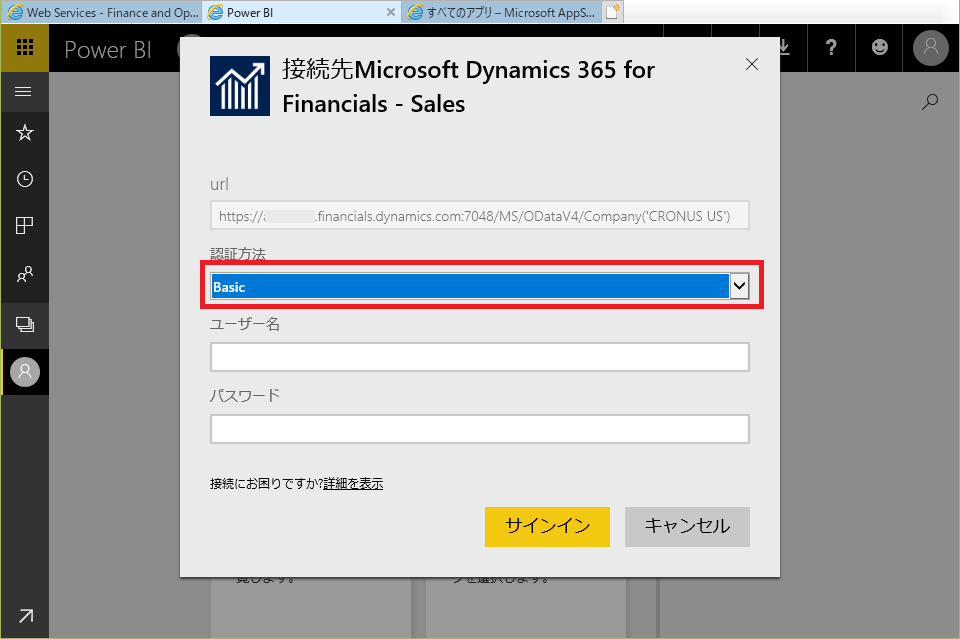Switch to すべてのアプリ AppSource tab
960x639 pixels.
tap(502, 12)
